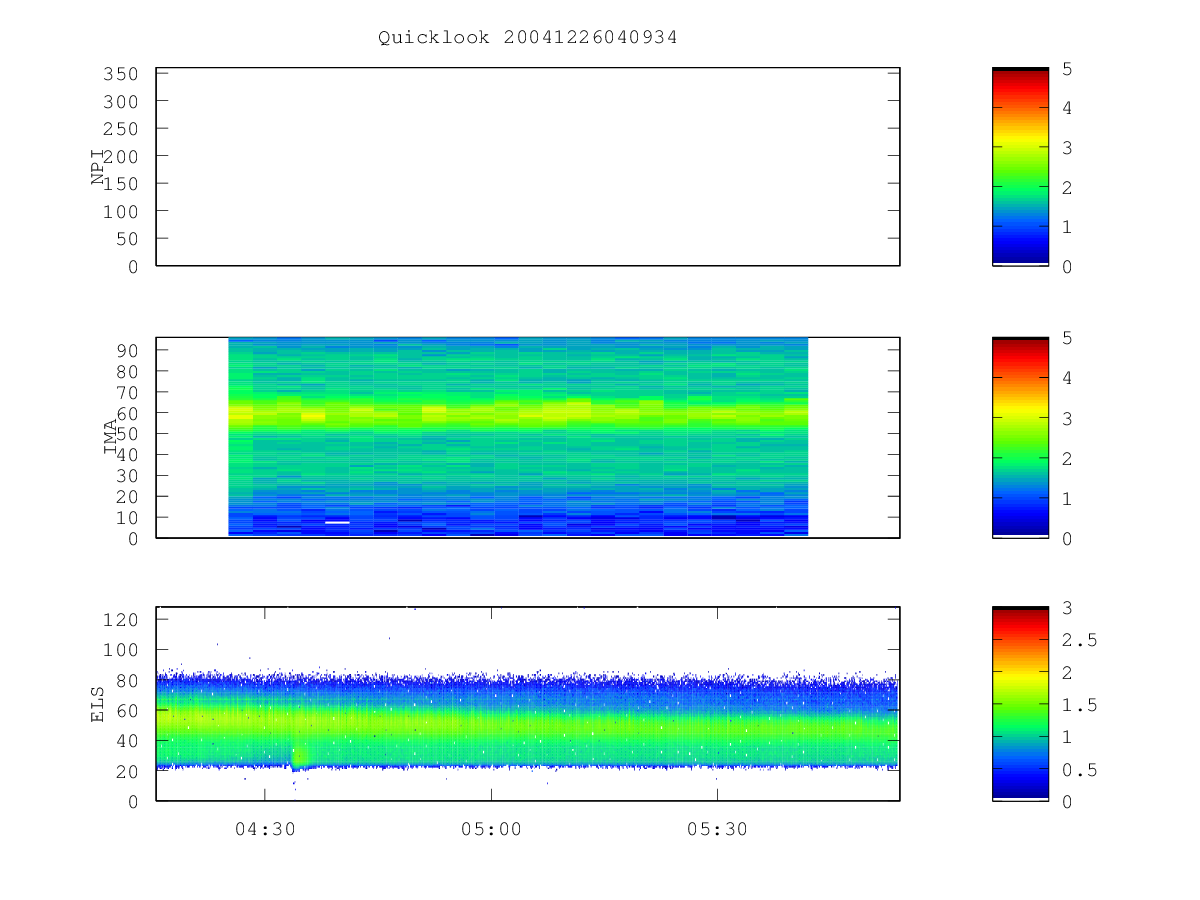1200x900 pixels.
Task: Click the 350 tick on NPI axis
Action: [x=121, y=74]
